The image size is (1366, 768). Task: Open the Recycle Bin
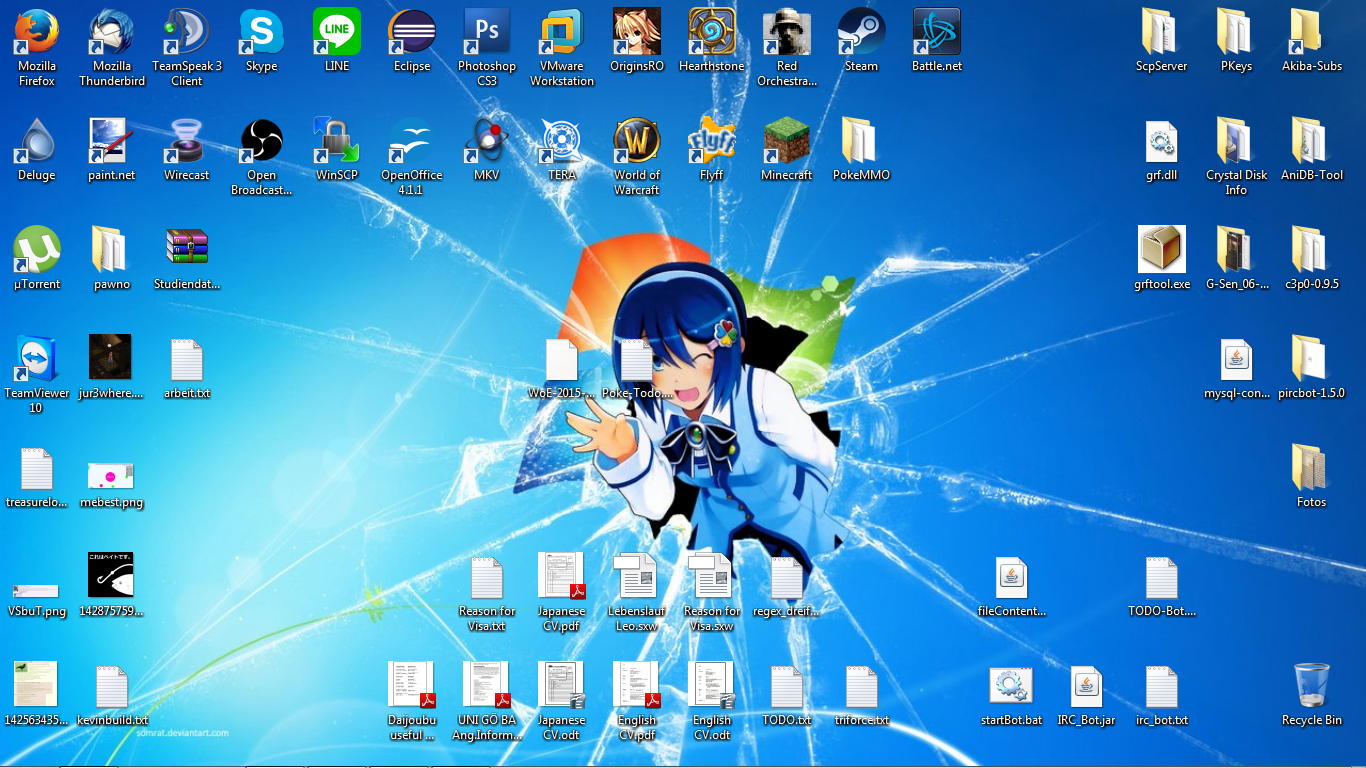[x=1312, y=687]
